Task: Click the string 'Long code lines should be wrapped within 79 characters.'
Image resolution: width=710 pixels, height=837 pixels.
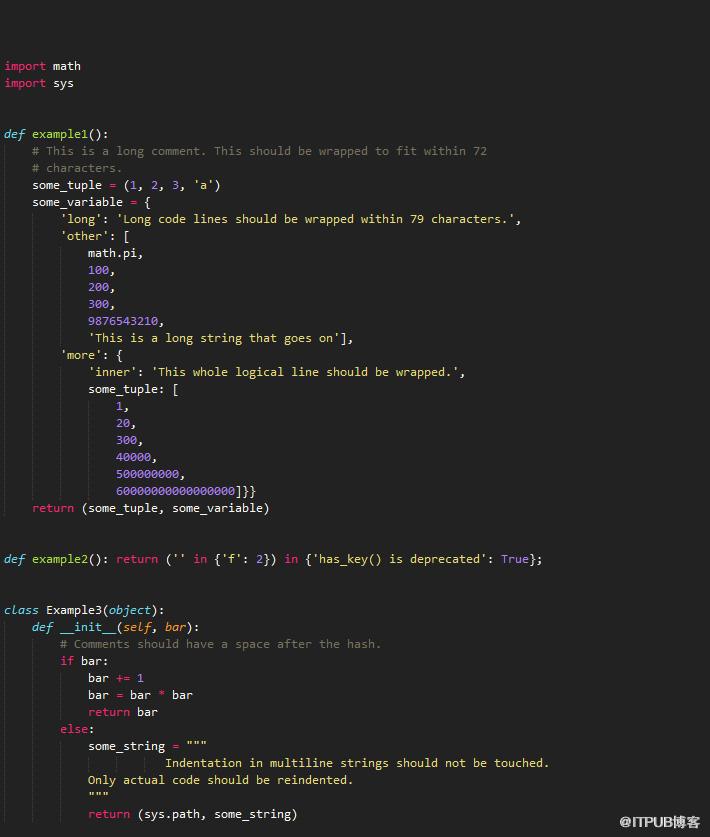Action: coord(315,219)
